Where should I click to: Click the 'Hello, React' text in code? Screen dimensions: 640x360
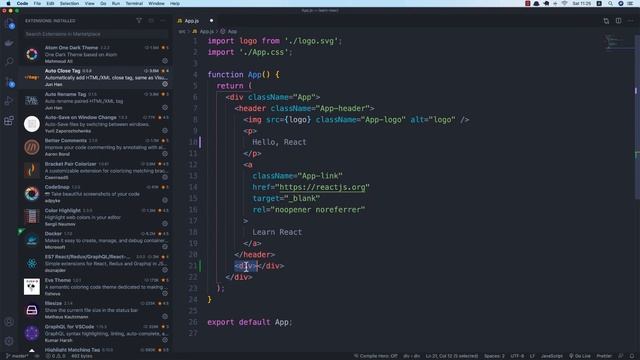pos(279,142)
